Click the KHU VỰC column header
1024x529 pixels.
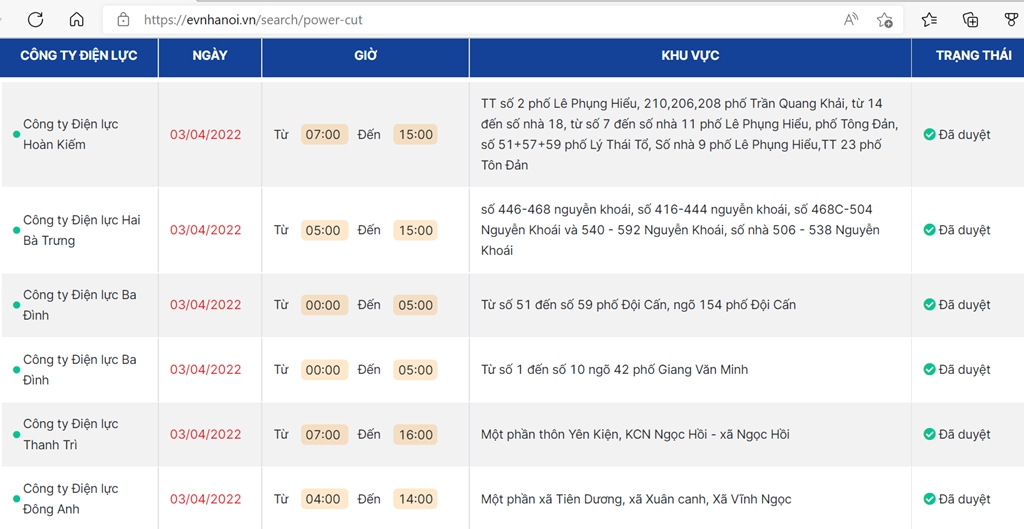pyautogui.click(x=690, y=56)
